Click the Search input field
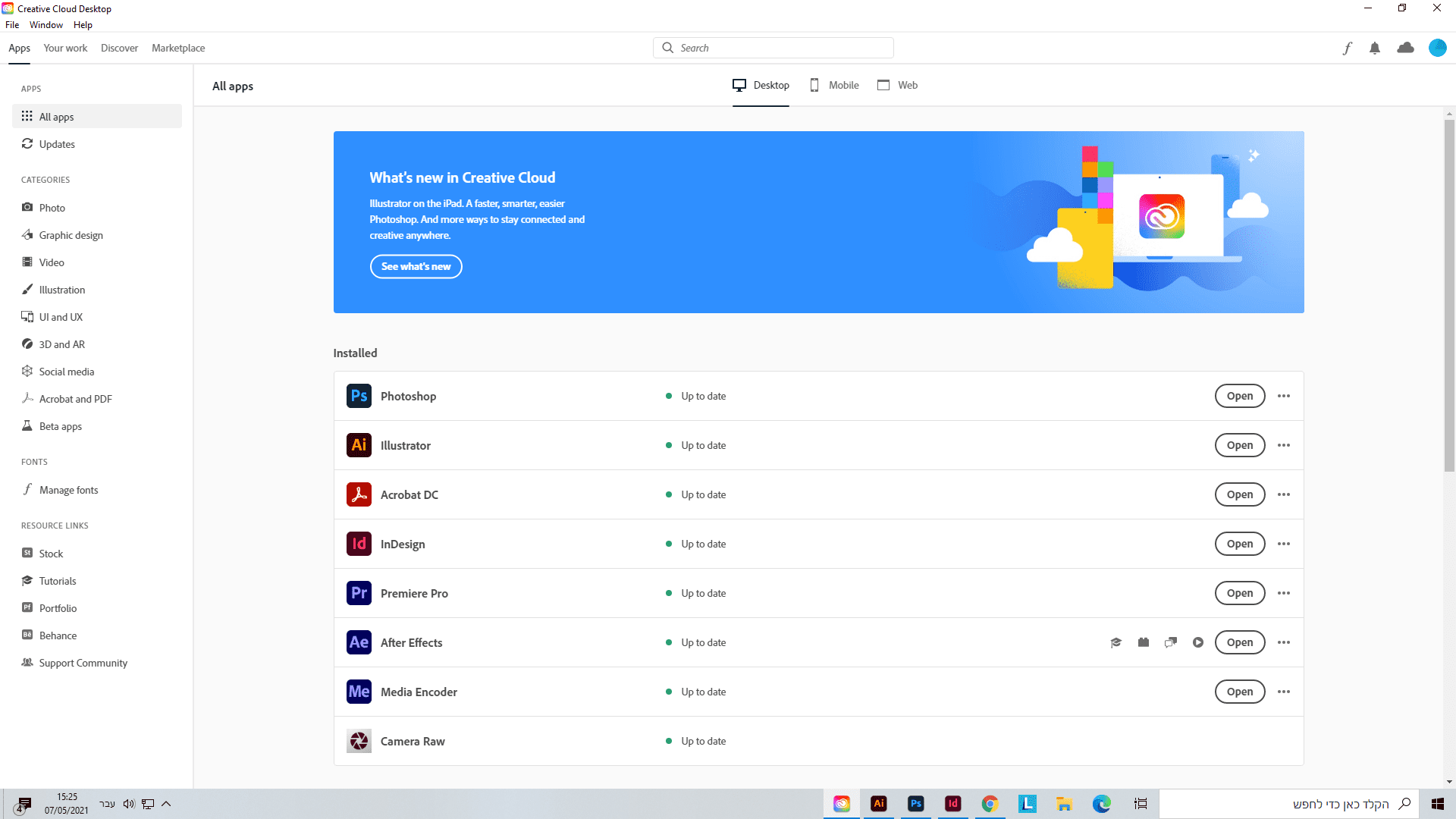The width and height of the screenshot is (1456, 819). pyautogui.click(x=781, y=48)
